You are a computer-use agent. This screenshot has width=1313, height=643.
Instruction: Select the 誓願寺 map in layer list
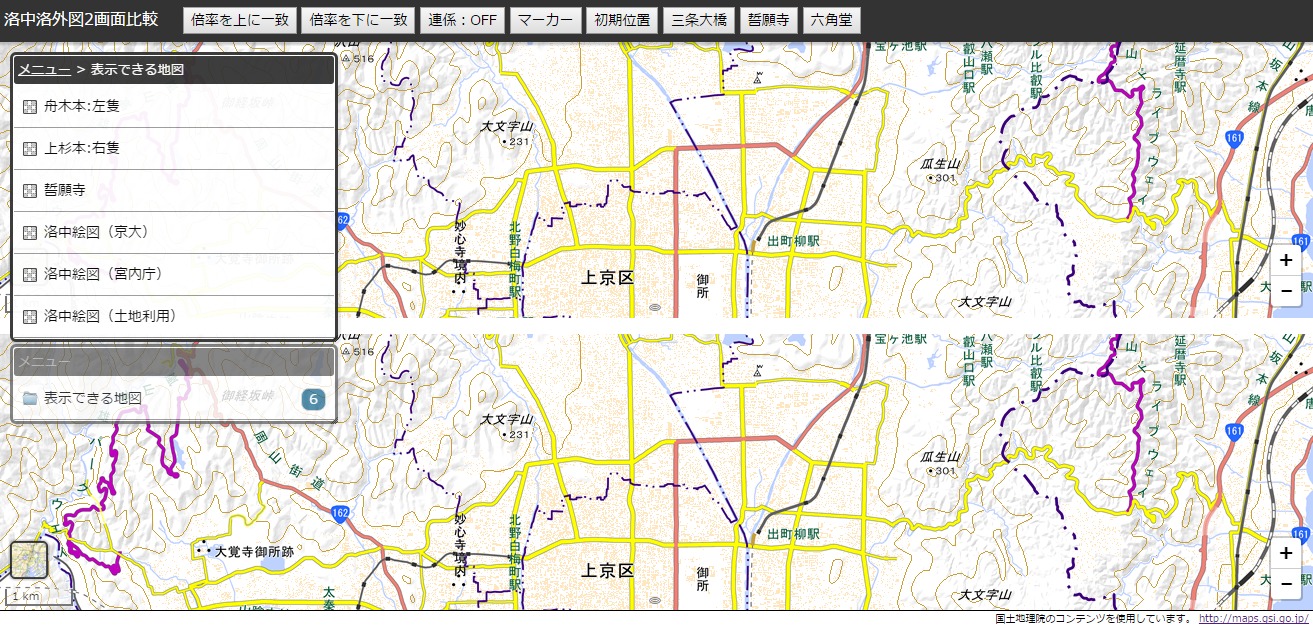click(x=173, y=190)
